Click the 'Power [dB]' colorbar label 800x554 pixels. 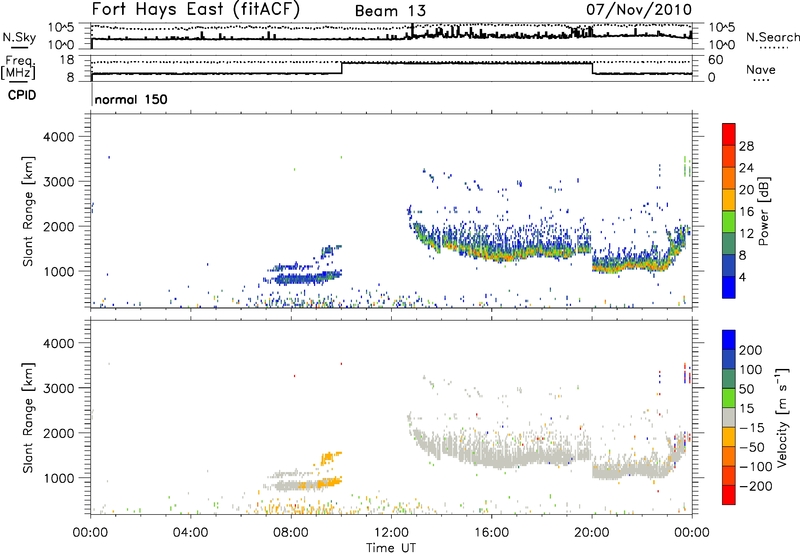[763, 211]
